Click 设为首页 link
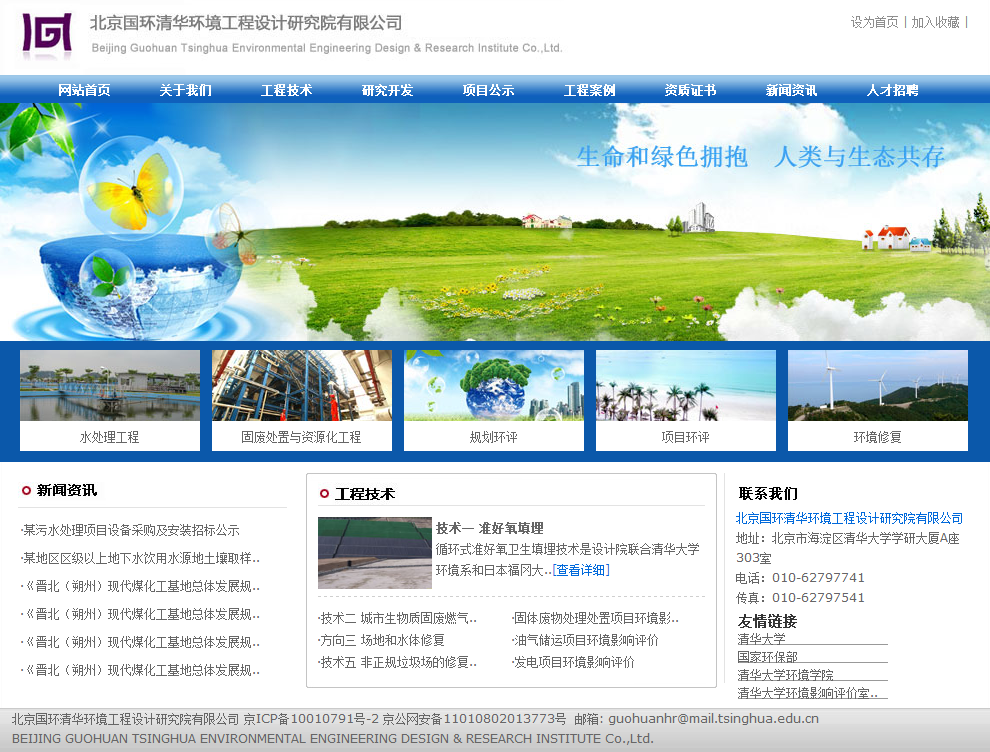The height and width of the screenshot is (752, 990). [874, 22]
